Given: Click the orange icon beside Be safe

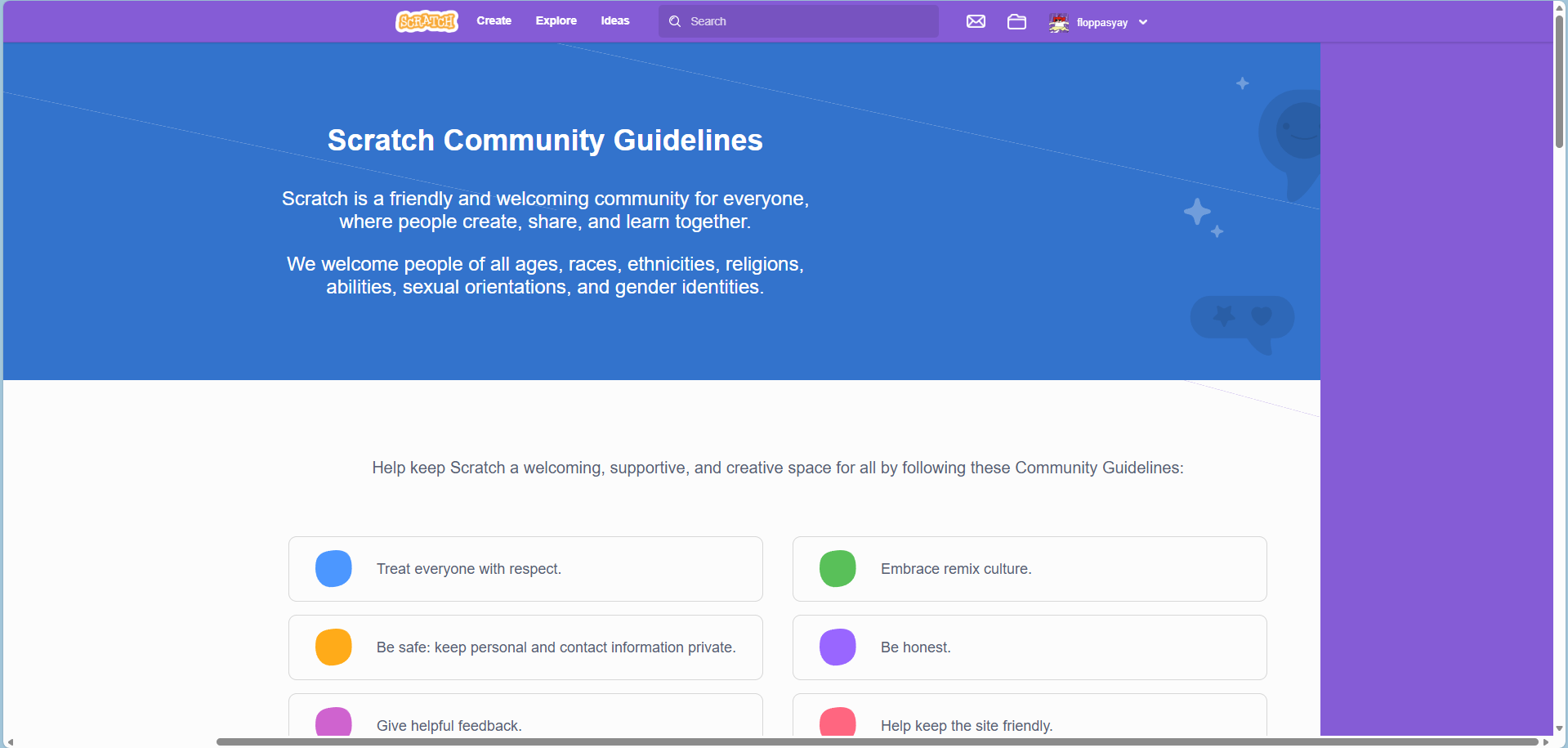Looking at the screenshot, I should [333, 647].
